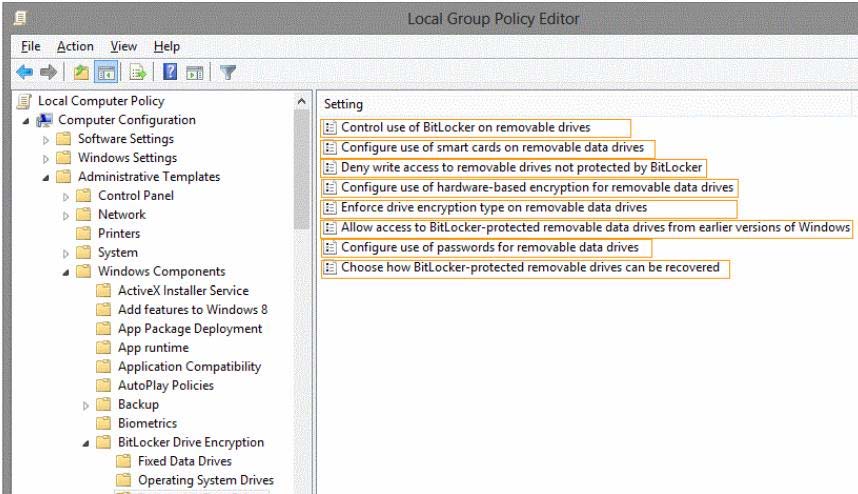This screenshot has height=494, width=858.
Task: Select Add features to Windows 8 node
Action: pos(193,310)
